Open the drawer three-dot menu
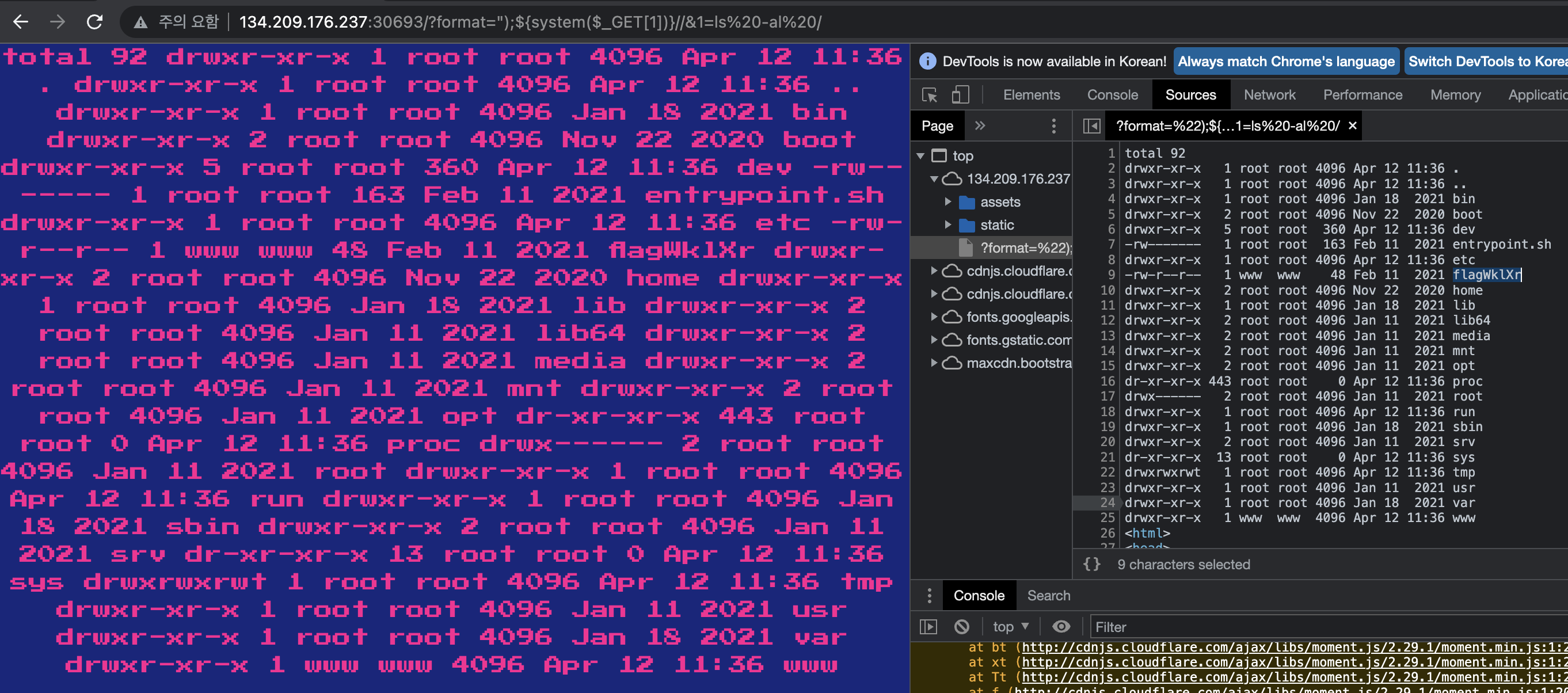This screenshot has width=1568, height=693. click(929, 596)
